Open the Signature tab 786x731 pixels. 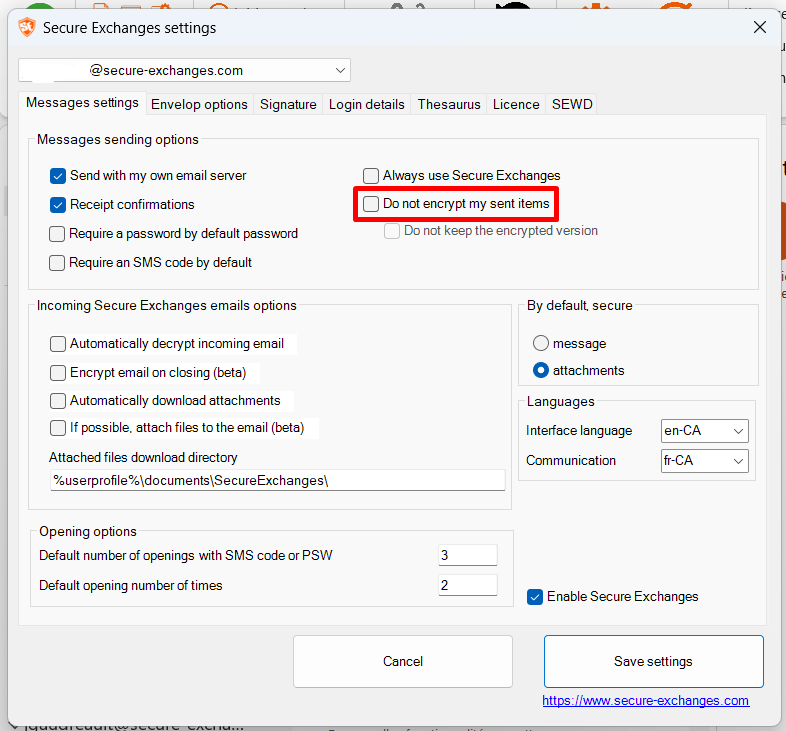tap(288, 104)
